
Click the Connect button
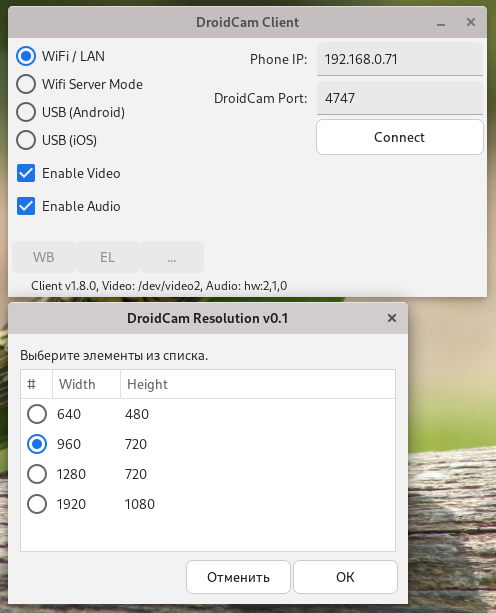point(399,137)
